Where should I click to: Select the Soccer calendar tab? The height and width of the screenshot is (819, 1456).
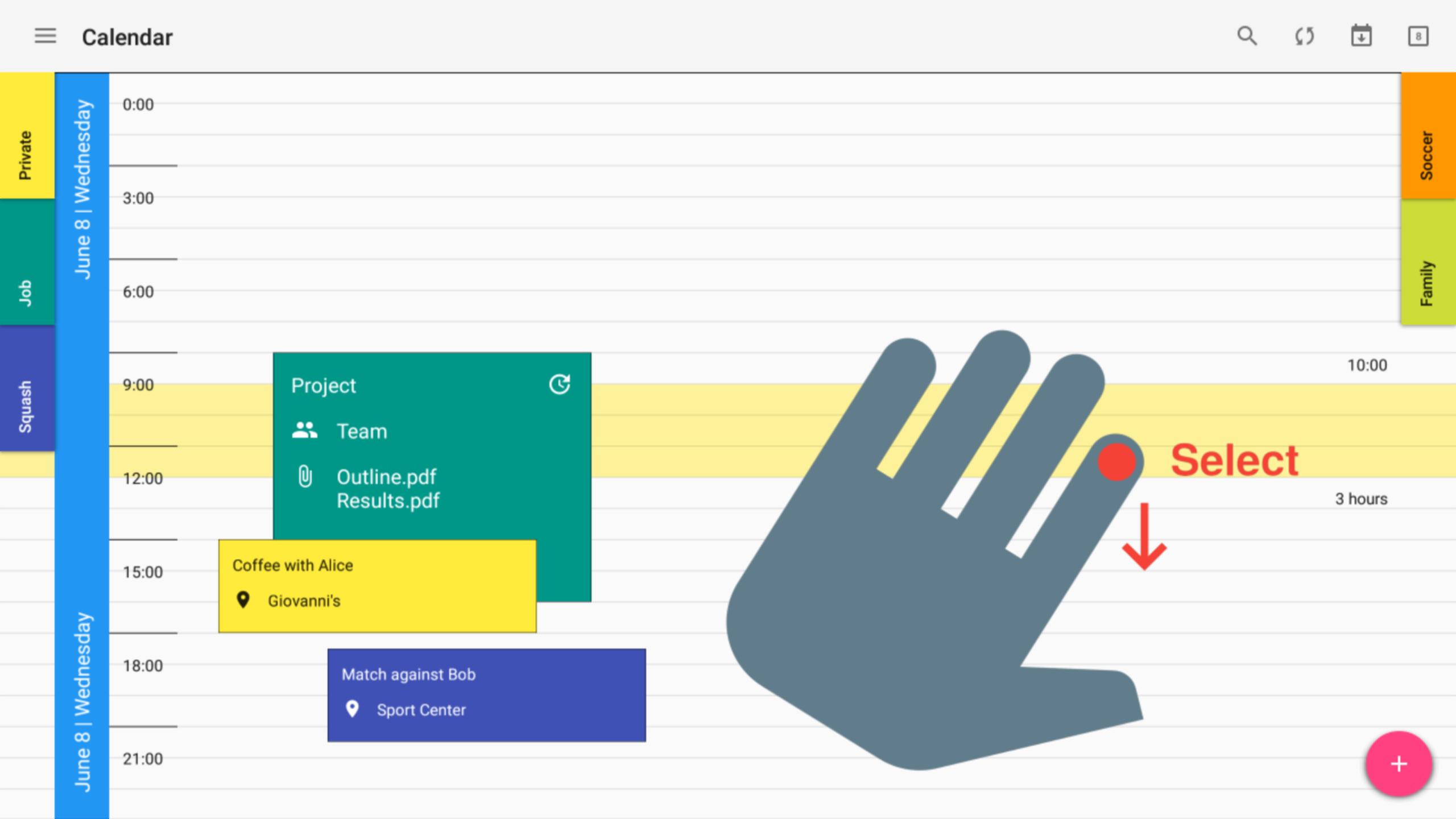coord(1428,136)
